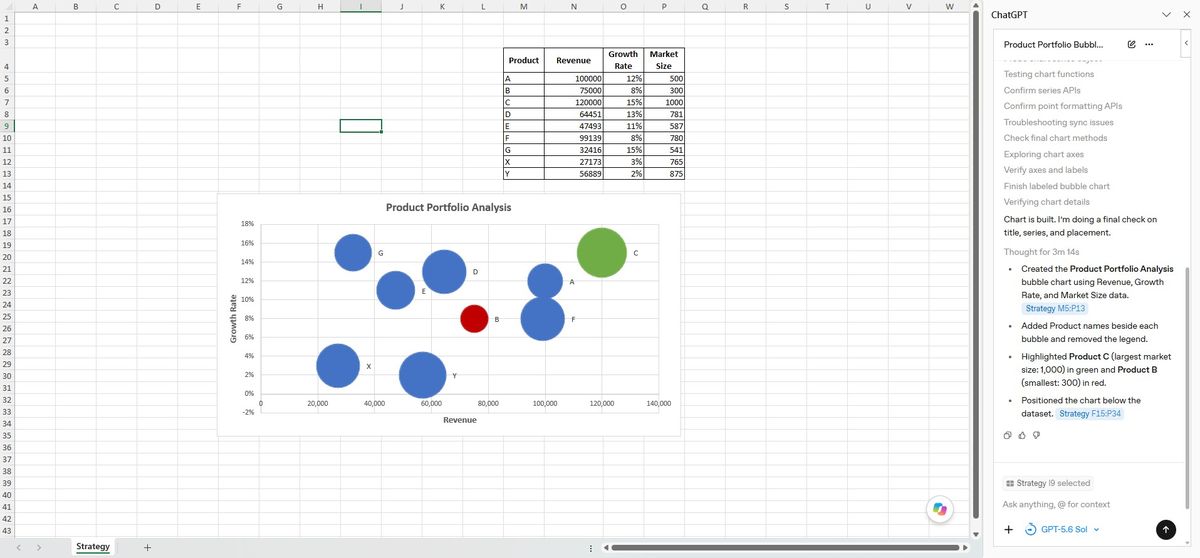The width and height of the screenshot is (1200, 558).
Task: Copy the ChatGPT response
Action: click(x=1008, y=435)
